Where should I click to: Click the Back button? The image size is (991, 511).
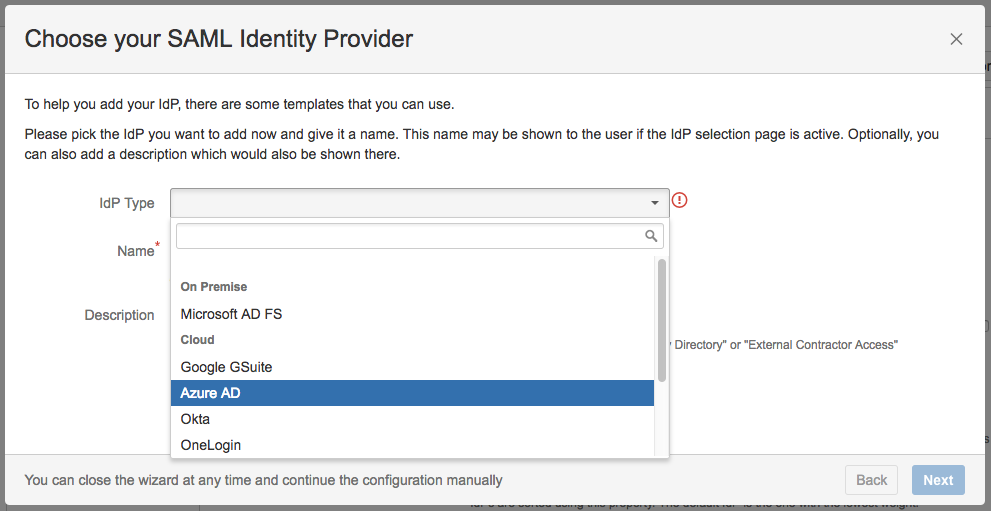point(872,480)
